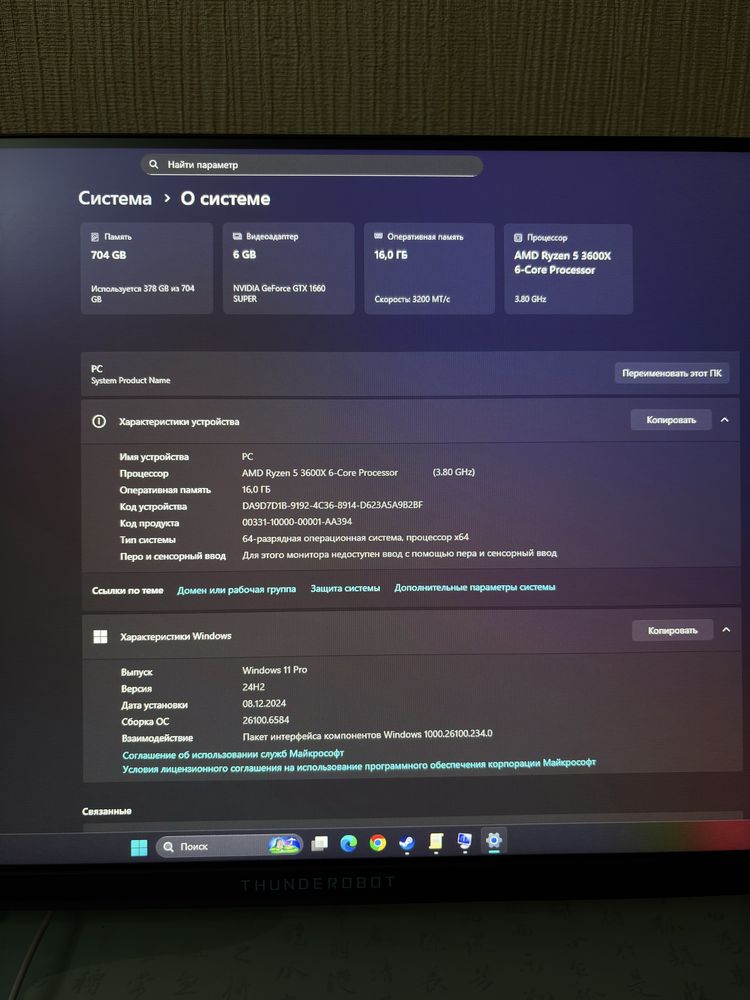750x1000 pixels.
Task: Open the monitor icon app on the taskbar
Action: pyautogui.click(x=464, y=841)
